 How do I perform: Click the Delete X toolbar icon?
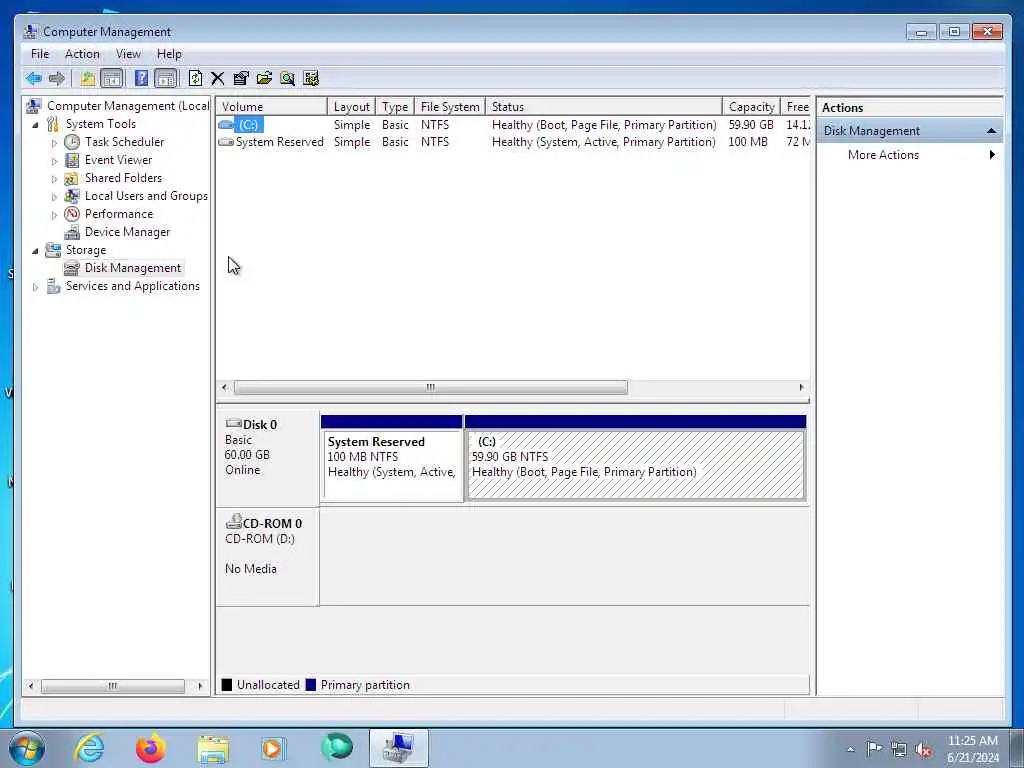click(x=217, y=79)
